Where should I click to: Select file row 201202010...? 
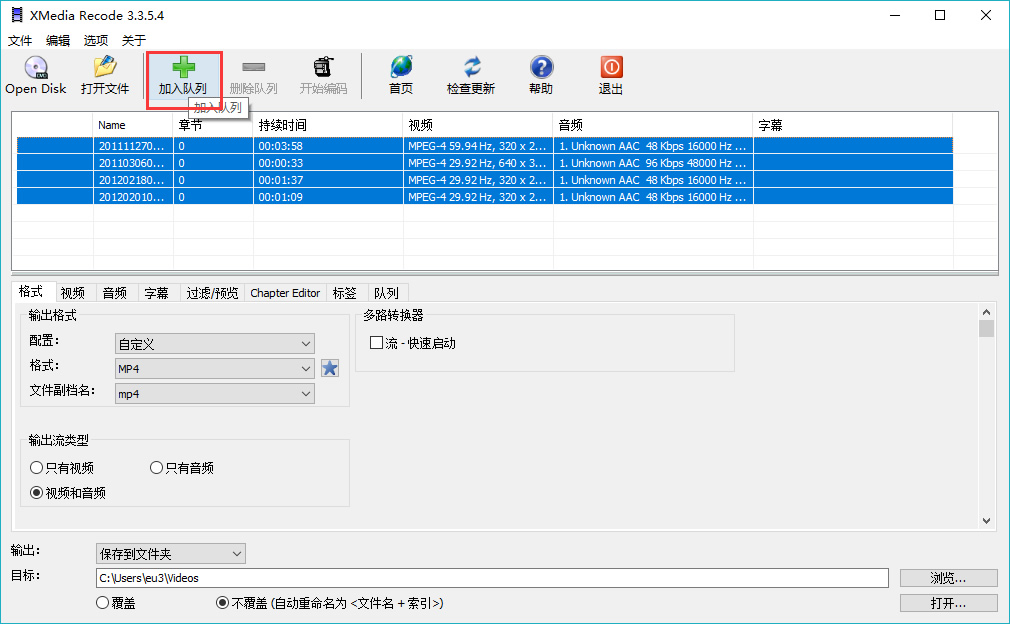coord(484,197)
